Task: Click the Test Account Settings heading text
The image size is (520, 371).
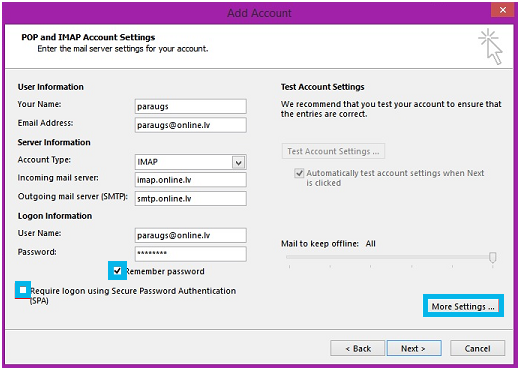Action: 322,87
